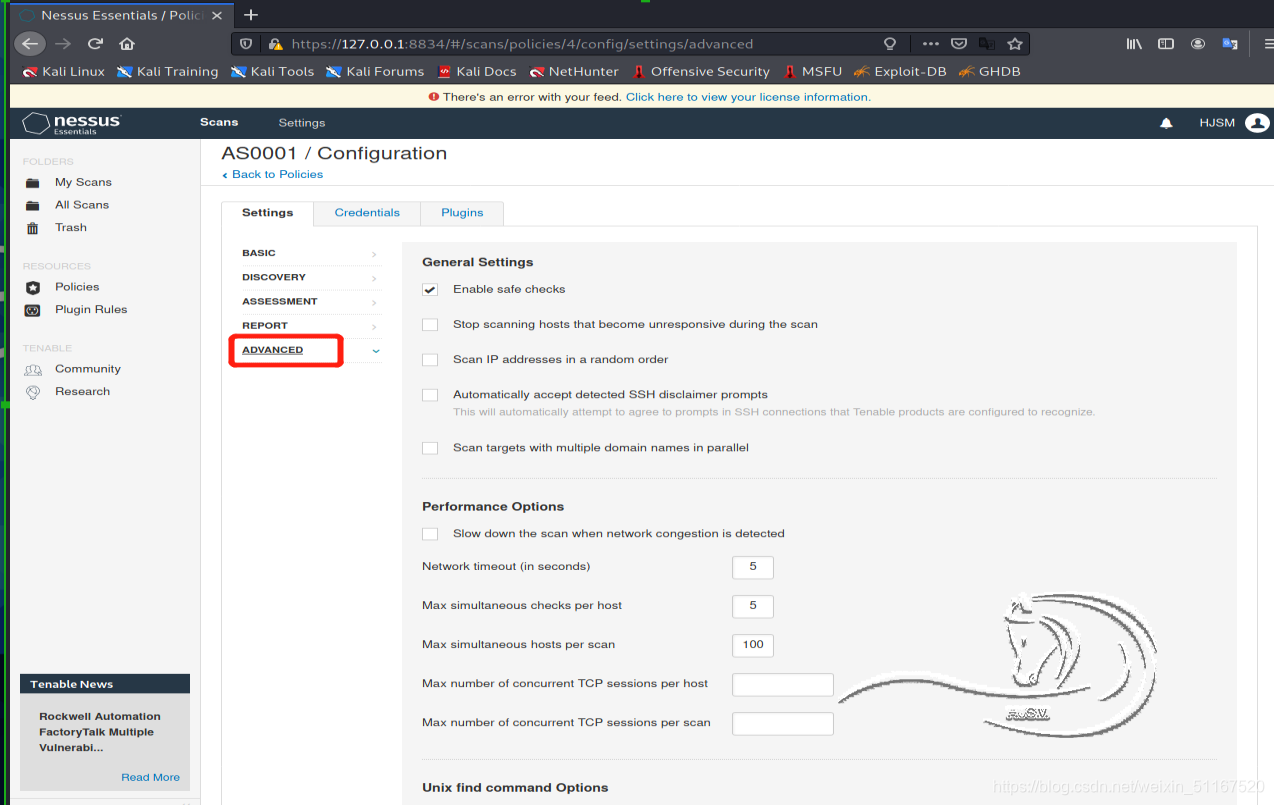
Task: Open the HJSM user profile avatar
Action: 1257,123
